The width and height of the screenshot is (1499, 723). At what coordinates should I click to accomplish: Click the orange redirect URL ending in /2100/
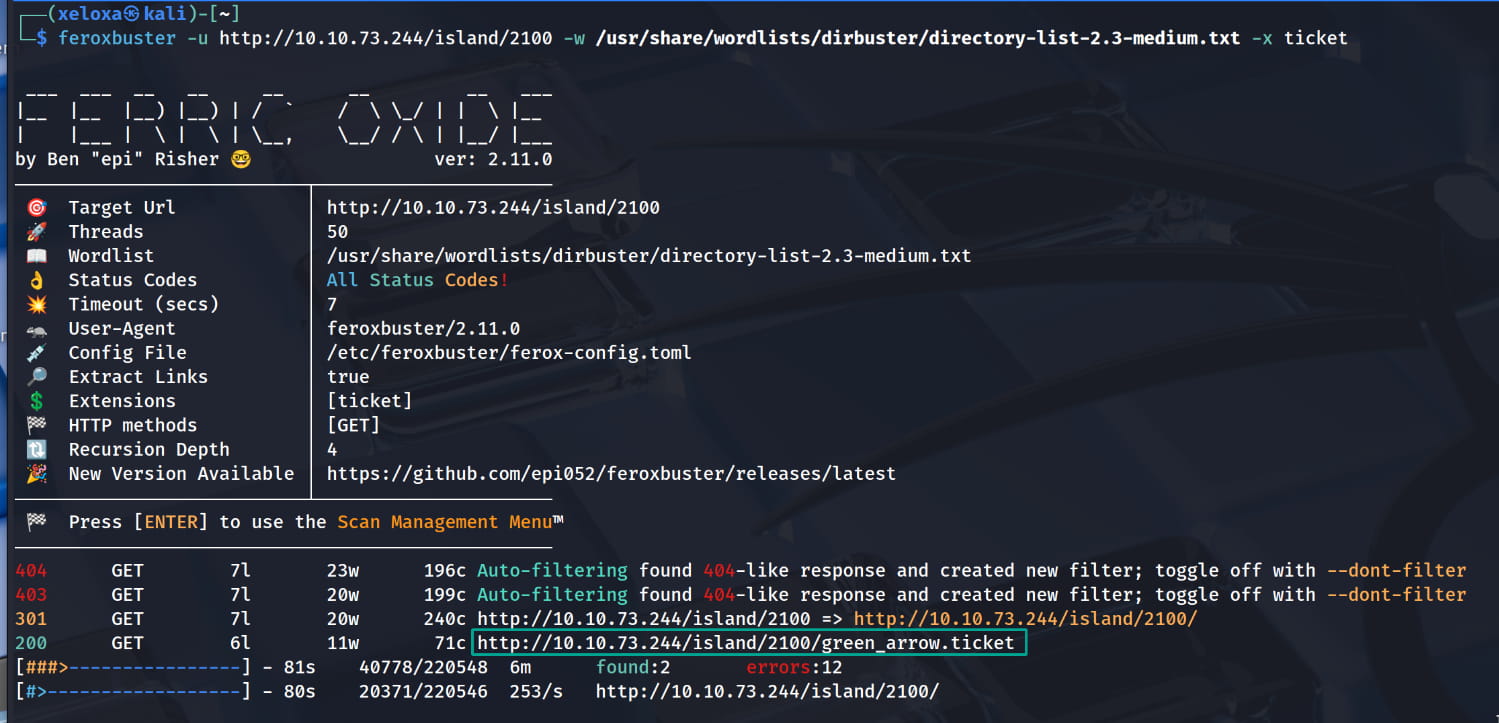(1025, 619)
